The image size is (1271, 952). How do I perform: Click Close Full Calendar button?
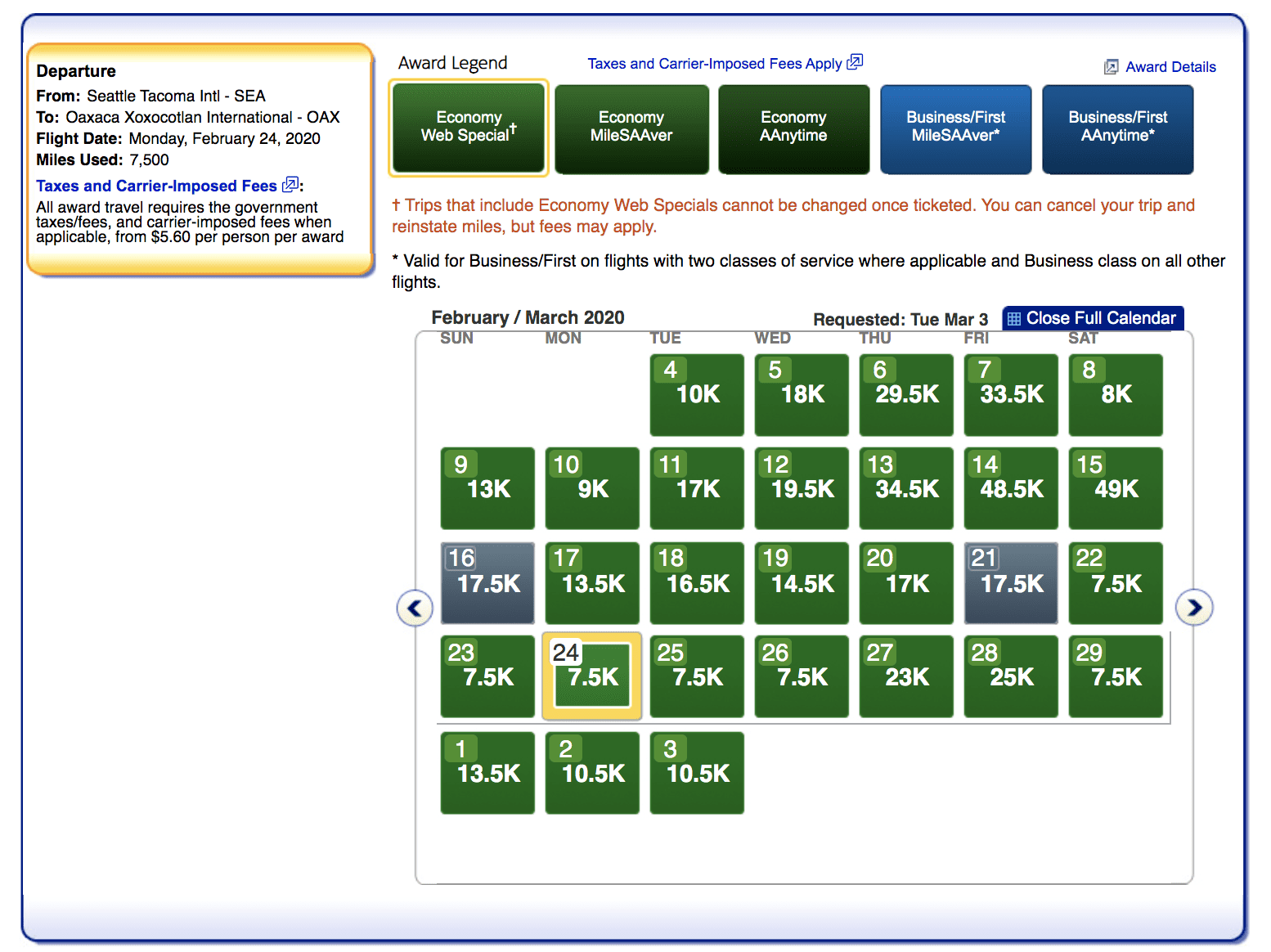(x=1093, y=318)
